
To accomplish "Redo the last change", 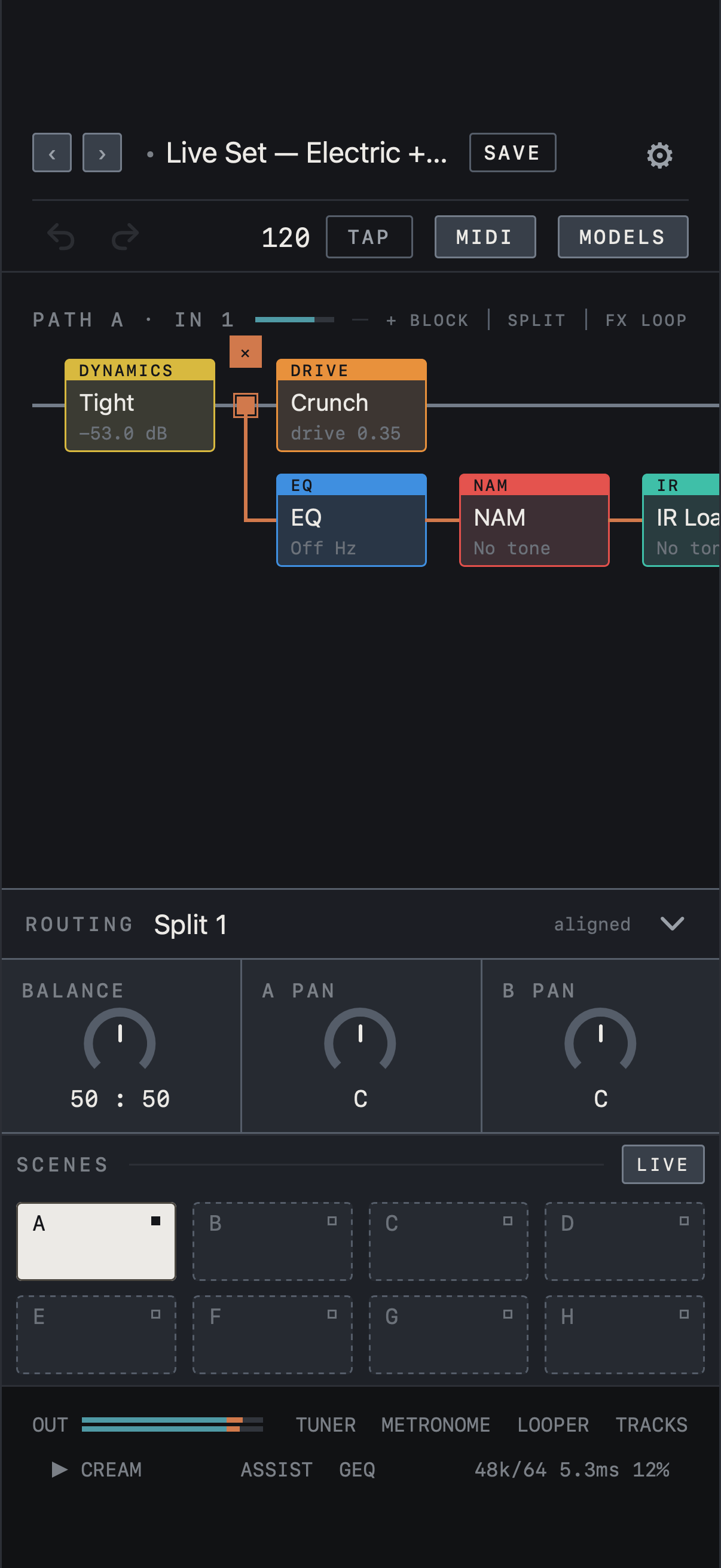I will point(126,237).
